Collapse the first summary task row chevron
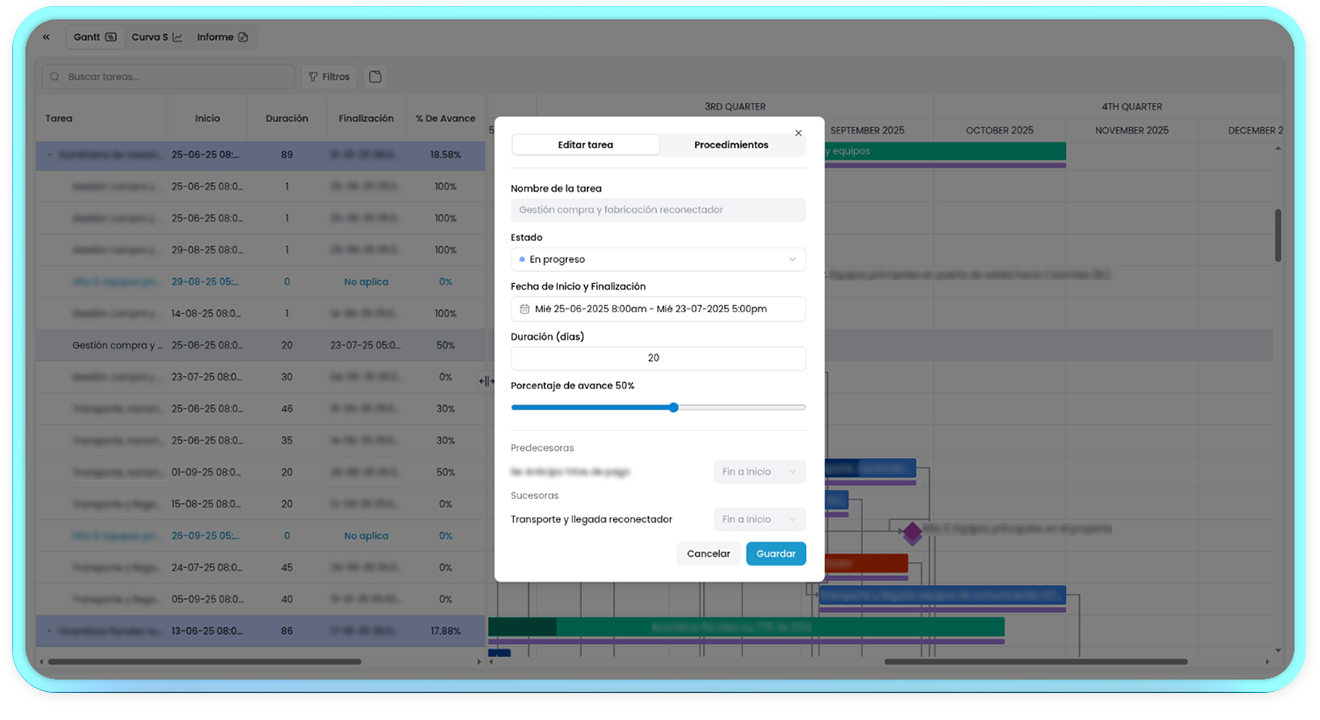The height and width of the screenshot is (720, 1320). (x=49, y=155)
